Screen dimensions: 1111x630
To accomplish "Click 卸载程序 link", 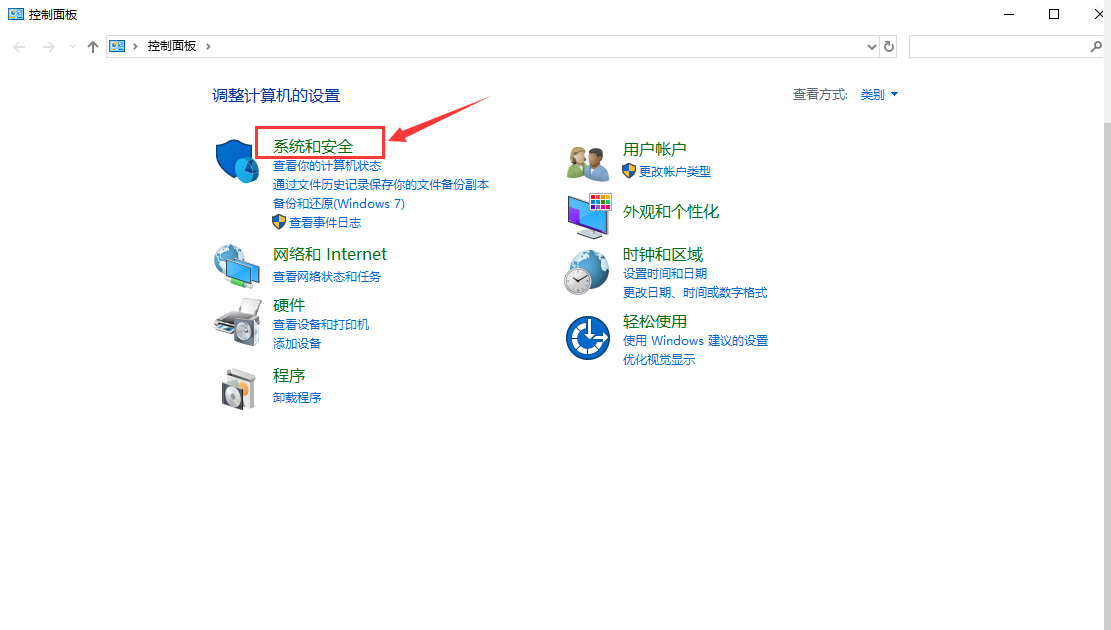I will pyautogui.click(x=297, y=398).
